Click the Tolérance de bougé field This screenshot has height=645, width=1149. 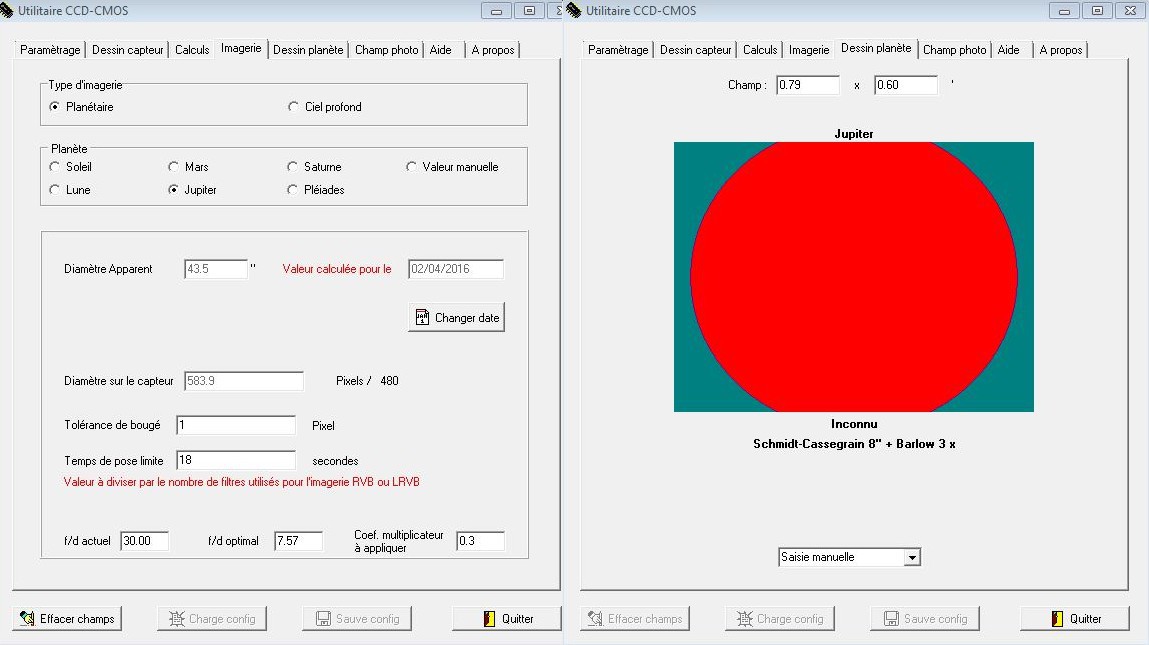(236, 425)
